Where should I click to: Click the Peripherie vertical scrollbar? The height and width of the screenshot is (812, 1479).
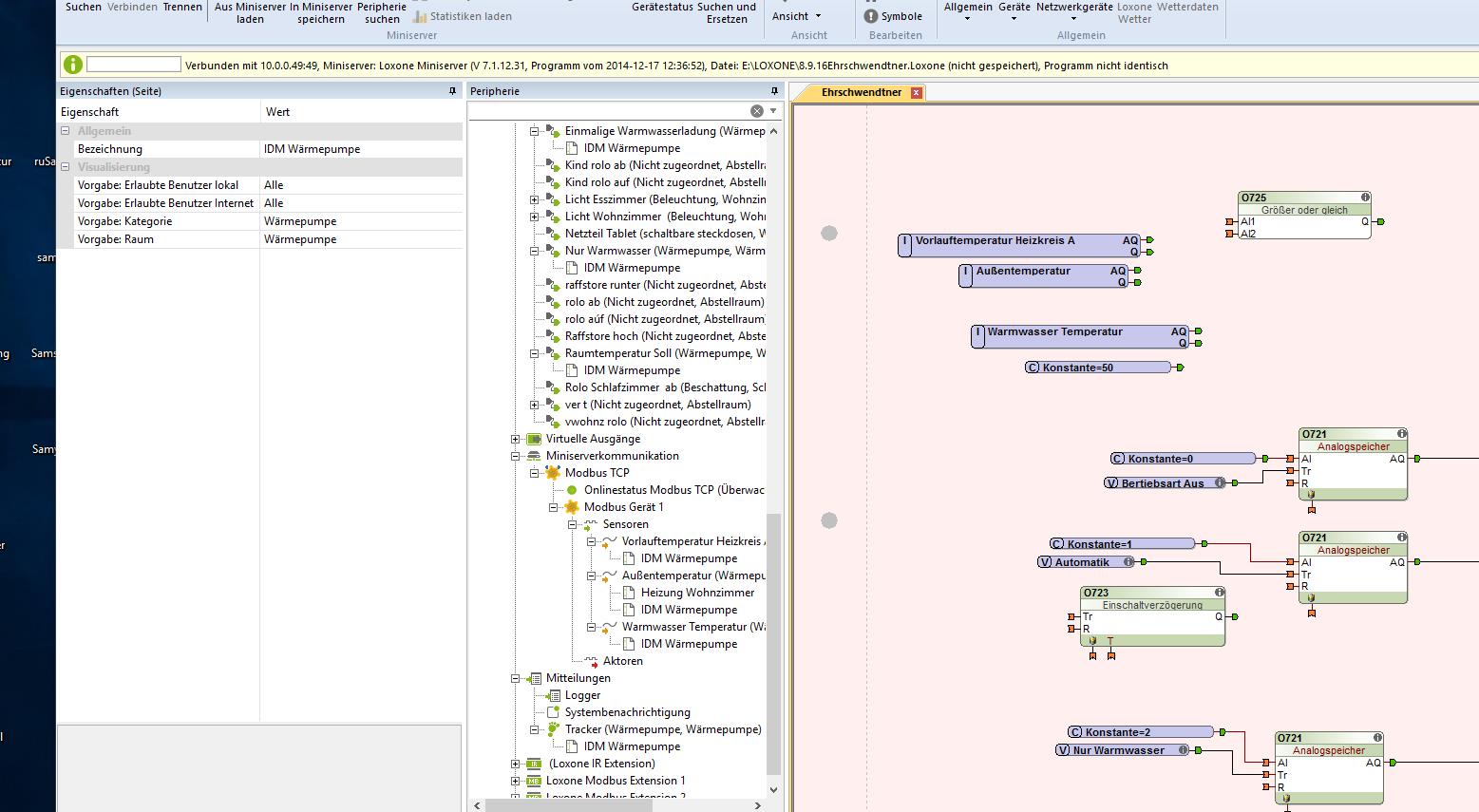pos(773,646)
